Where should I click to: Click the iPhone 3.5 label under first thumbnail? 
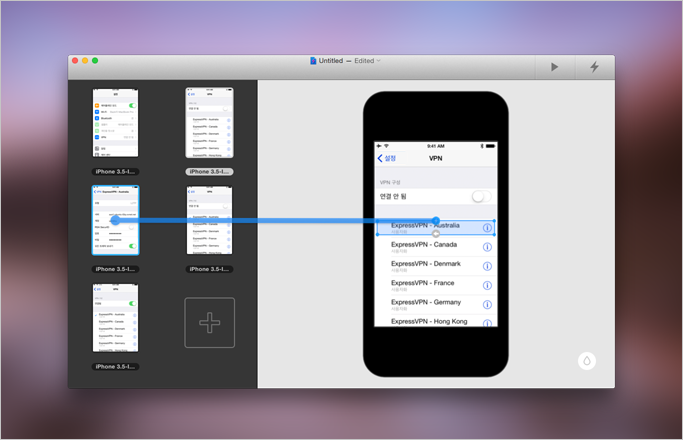(115, 172)
